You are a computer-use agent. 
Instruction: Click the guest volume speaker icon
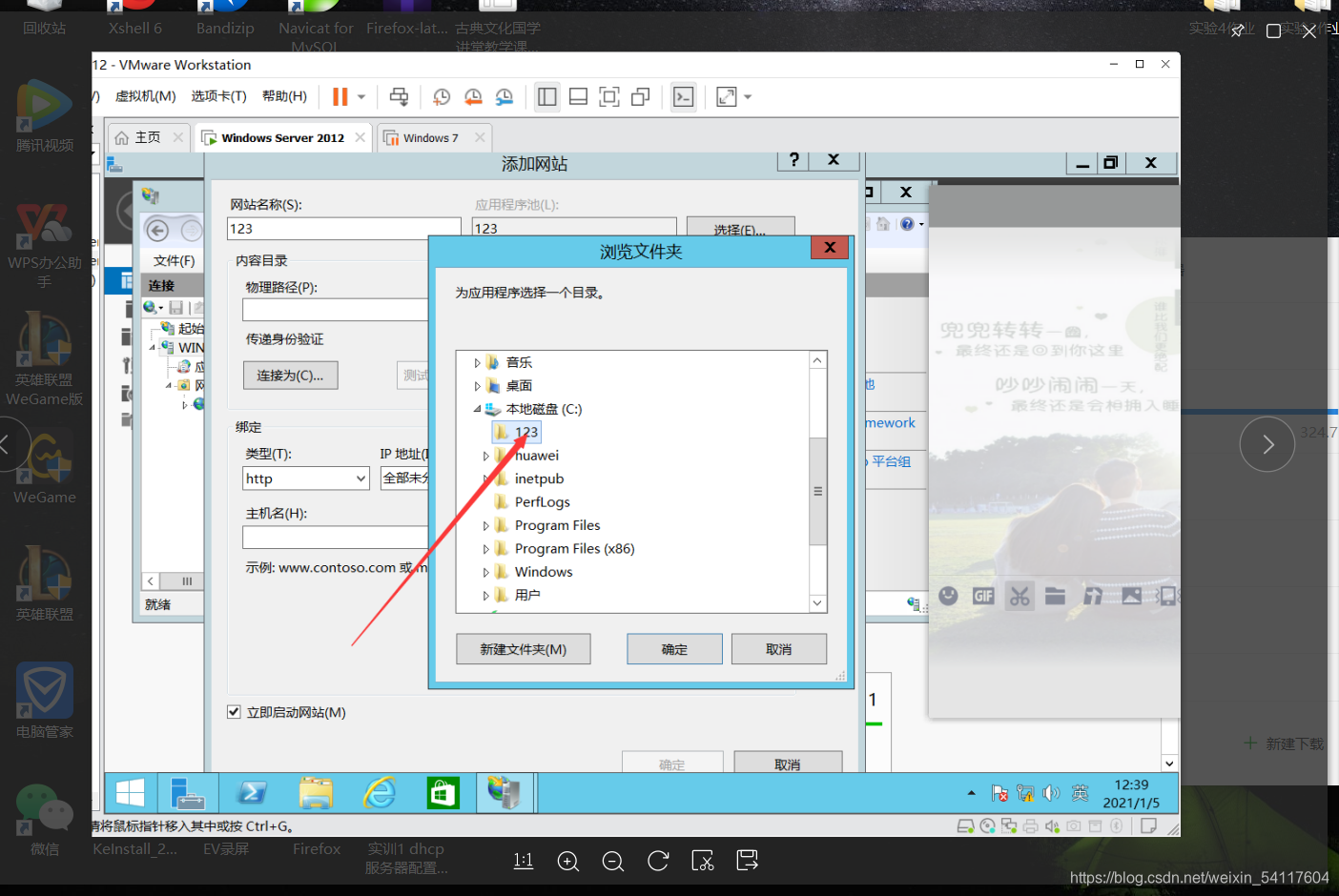pos(1051,793)
